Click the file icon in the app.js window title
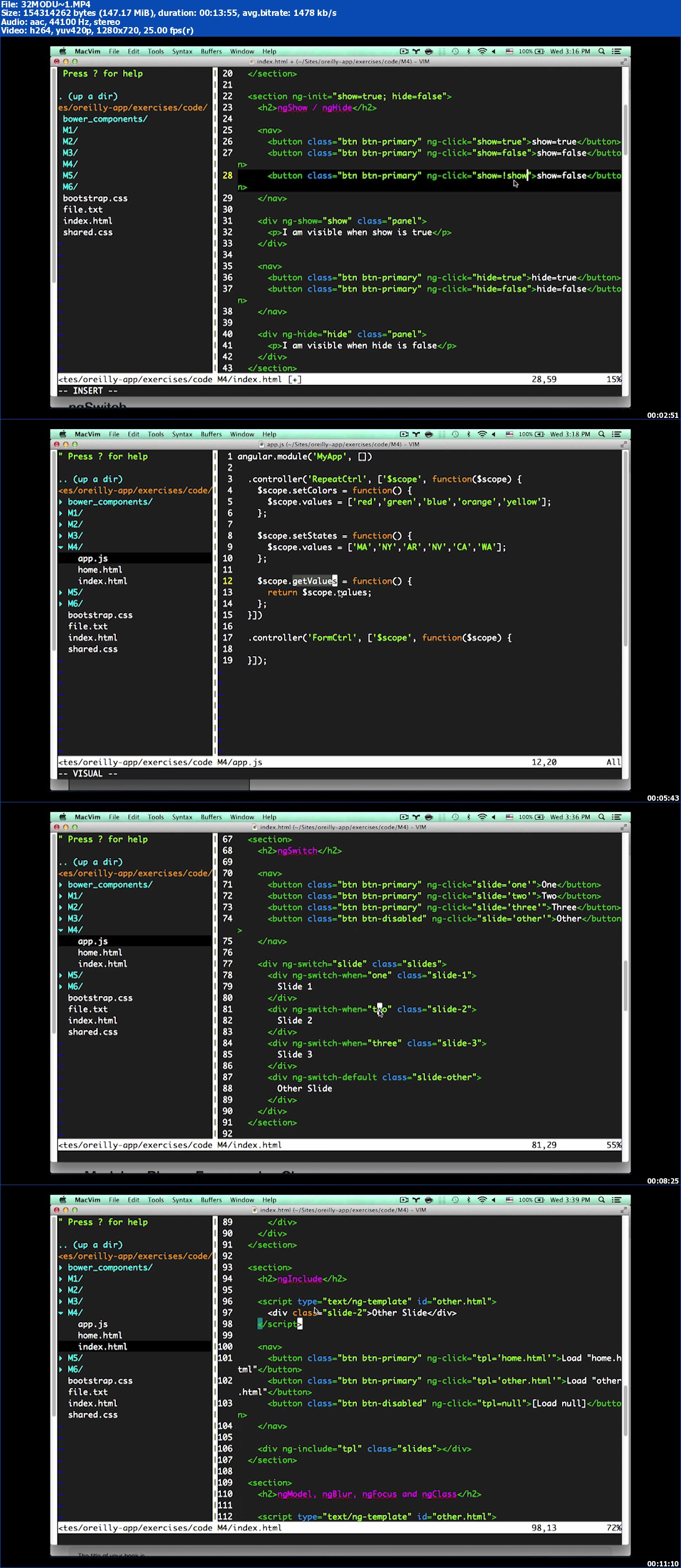 tap(262, 444)
